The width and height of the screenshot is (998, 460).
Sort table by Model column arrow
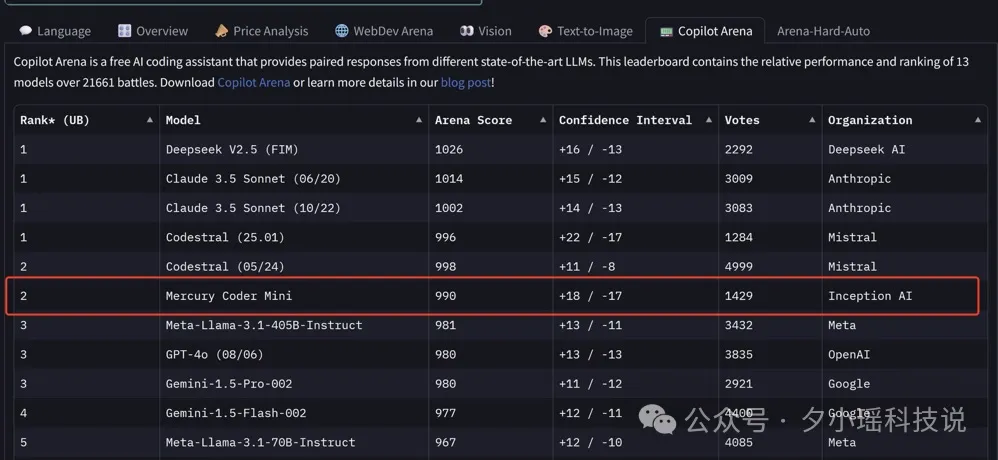(x=419, y=120)
